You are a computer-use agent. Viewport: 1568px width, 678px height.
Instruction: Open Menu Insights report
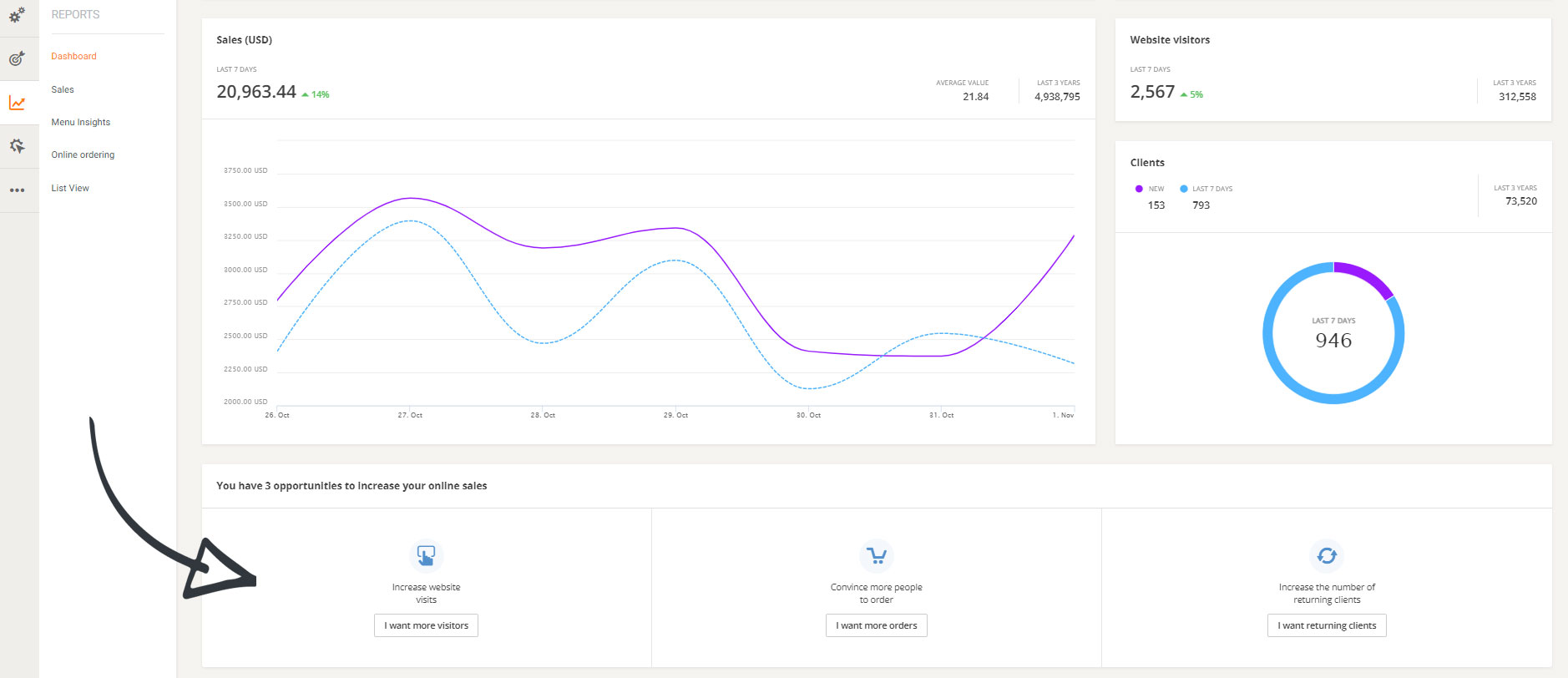coord(80,122)
